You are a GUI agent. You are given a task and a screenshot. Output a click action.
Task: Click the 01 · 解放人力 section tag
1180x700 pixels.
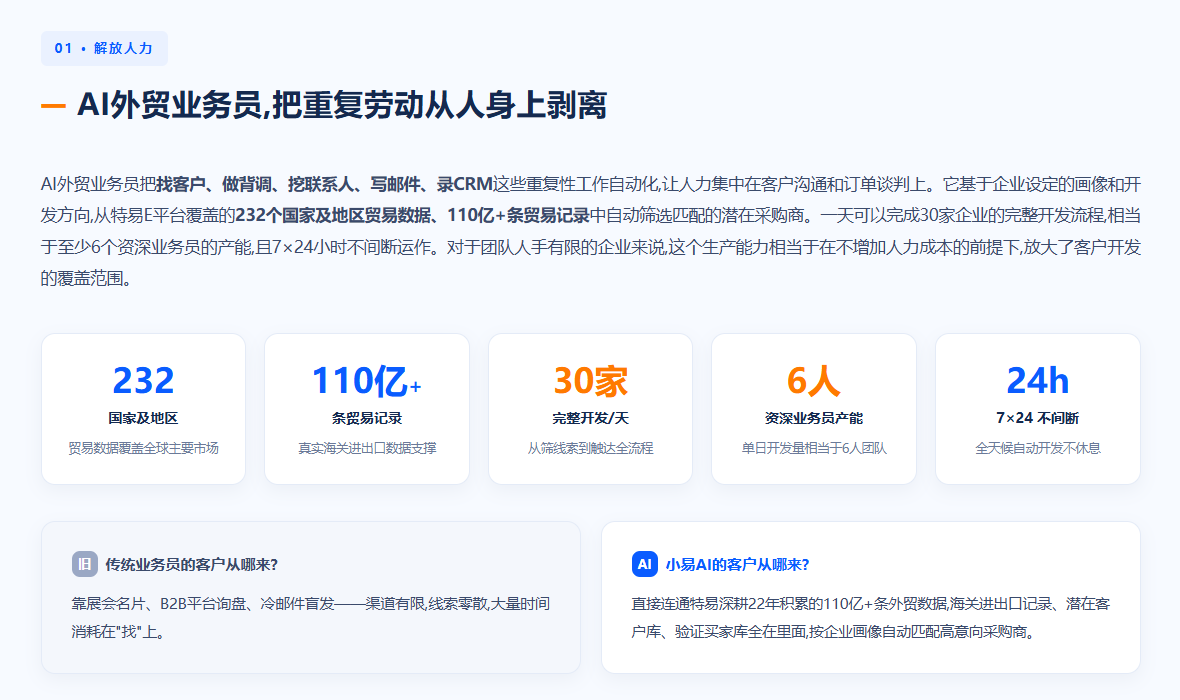point(104,48)
